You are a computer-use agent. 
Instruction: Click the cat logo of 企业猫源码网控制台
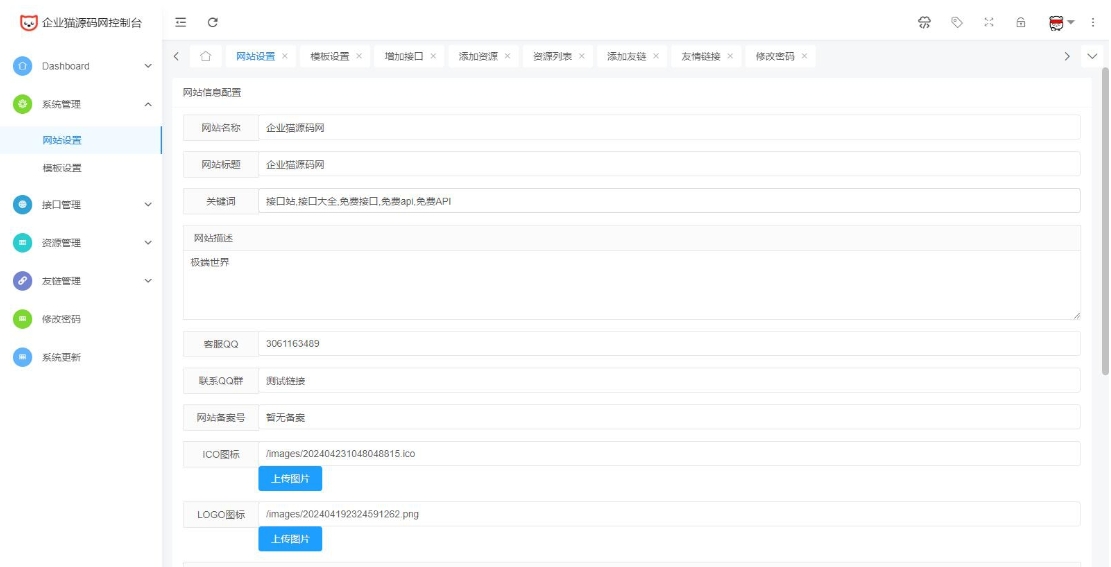[x=28, y=22]
